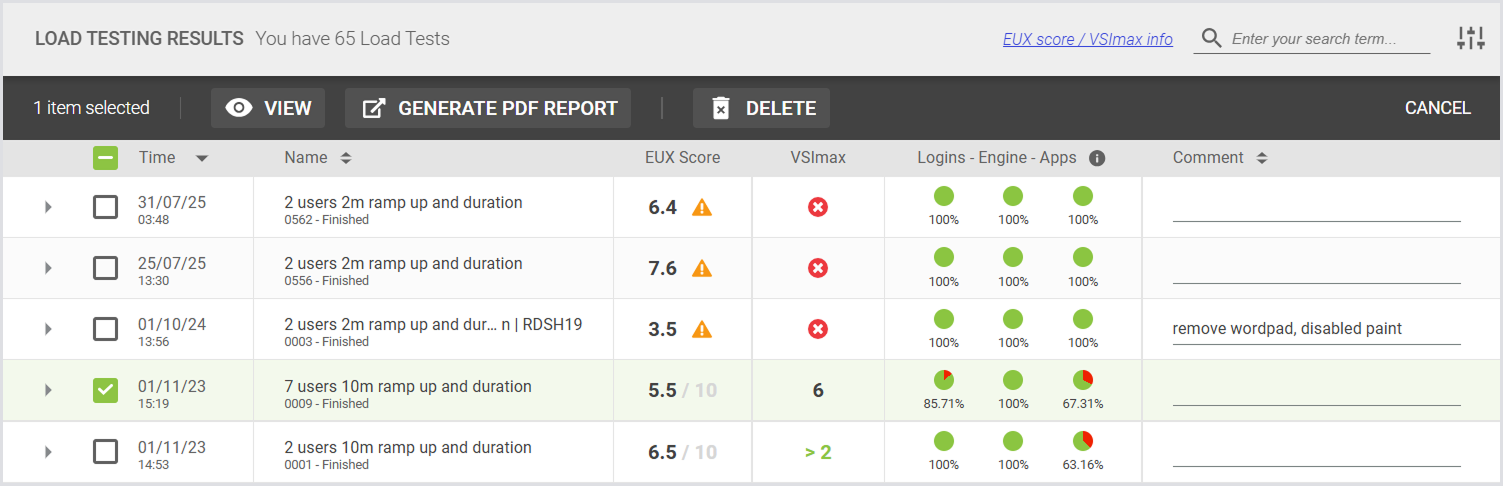This screenshot has height=486, width=1503.
Task: Click the 85.71% Logins pie indicator
Action: [944, 380]
